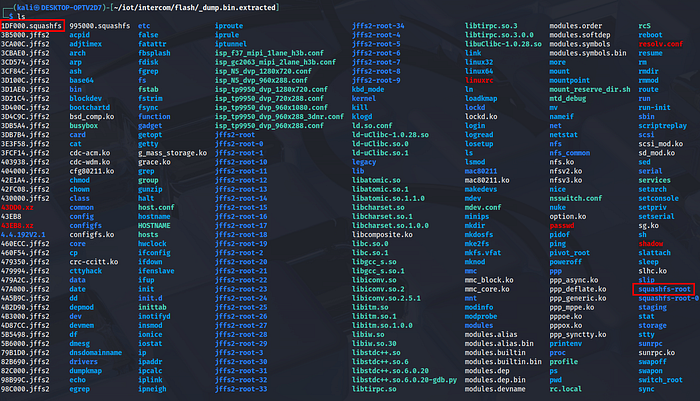Select the bootchartd entry
Image resolution: width=700 pixels, height=401 pixels.
click(x=90, y=107)
